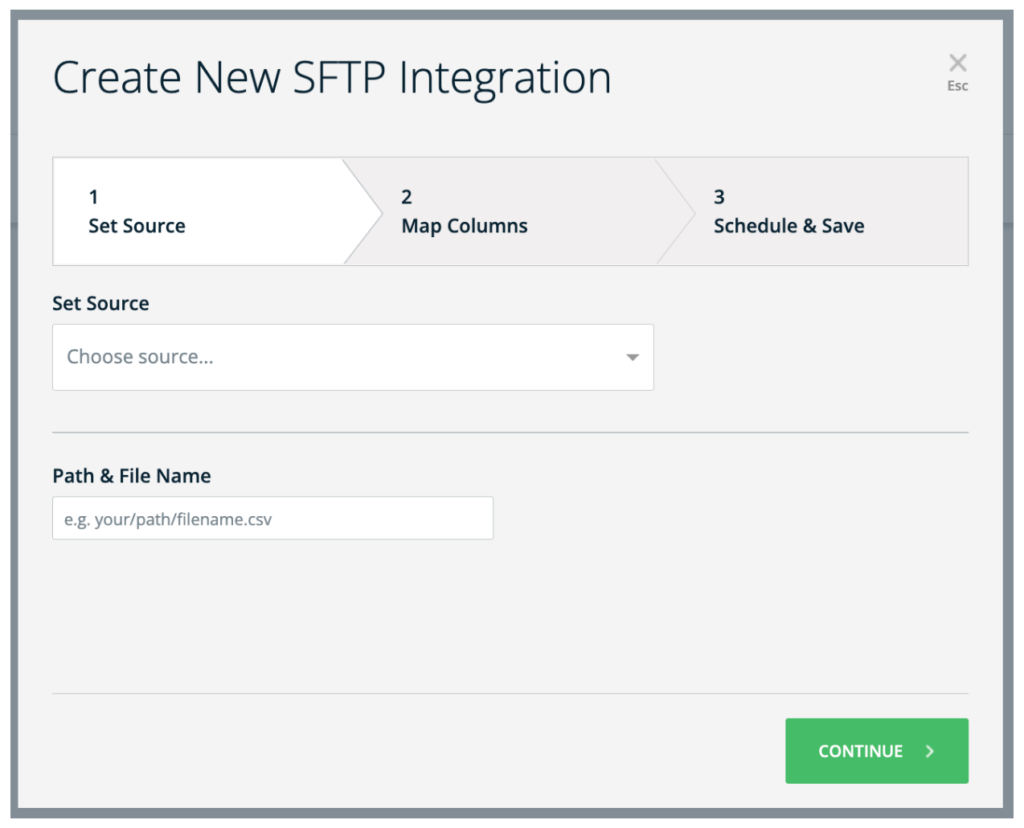Image resolution: width=1024 pixels, height=828 pixels.
Task: Click the chevron arrow inside the CONTINUE button
Action: click(x=929, y=751)
